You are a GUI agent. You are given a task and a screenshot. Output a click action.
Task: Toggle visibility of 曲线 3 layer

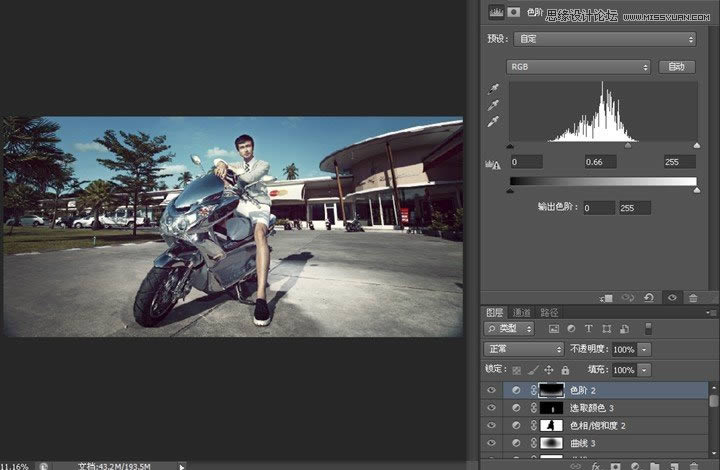(x=491, y=442)
